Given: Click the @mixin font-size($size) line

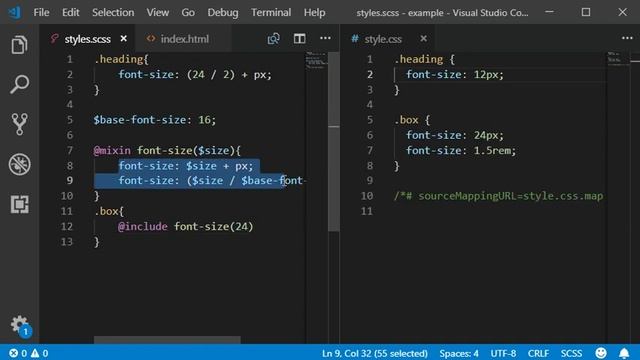Looking at the screenshot, I should 167,150.
